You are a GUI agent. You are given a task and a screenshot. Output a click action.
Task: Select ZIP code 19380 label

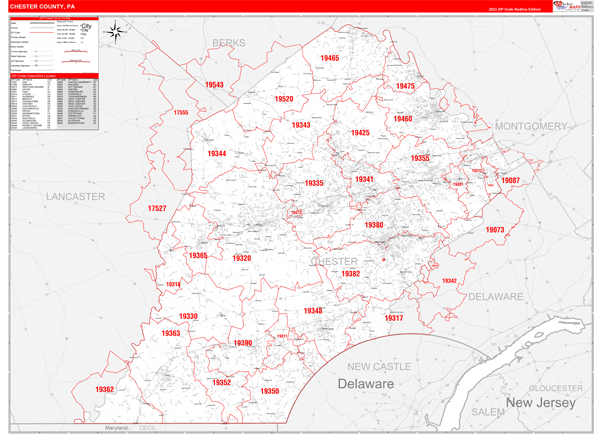click(373, 226)
